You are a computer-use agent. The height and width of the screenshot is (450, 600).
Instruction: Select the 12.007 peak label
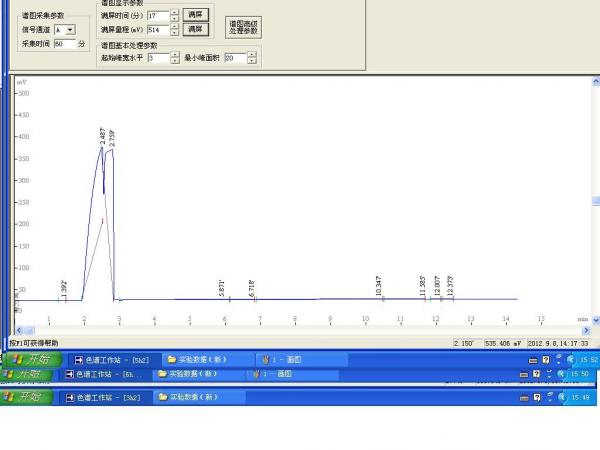tap(437, 286)
